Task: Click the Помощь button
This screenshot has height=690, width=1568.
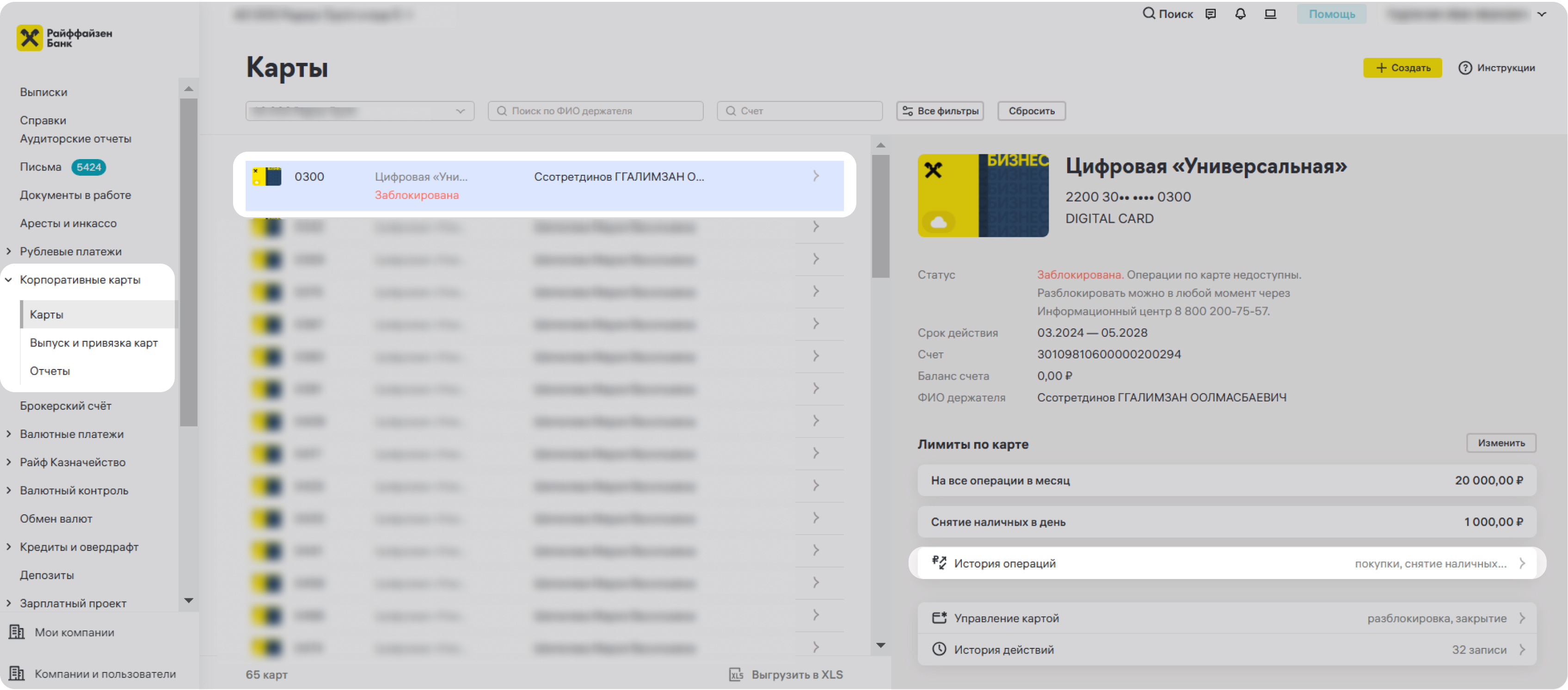Action: [1331, 14]
